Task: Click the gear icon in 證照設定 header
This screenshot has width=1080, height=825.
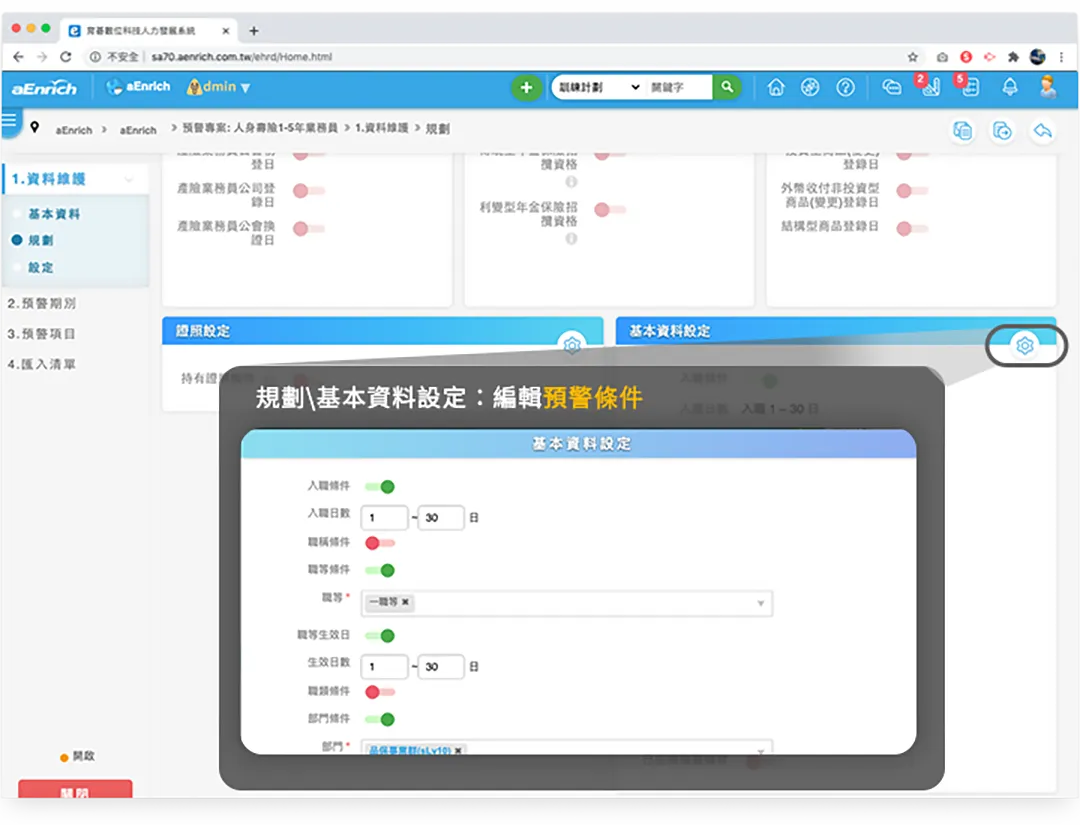Action: click(x=572, y=346)
